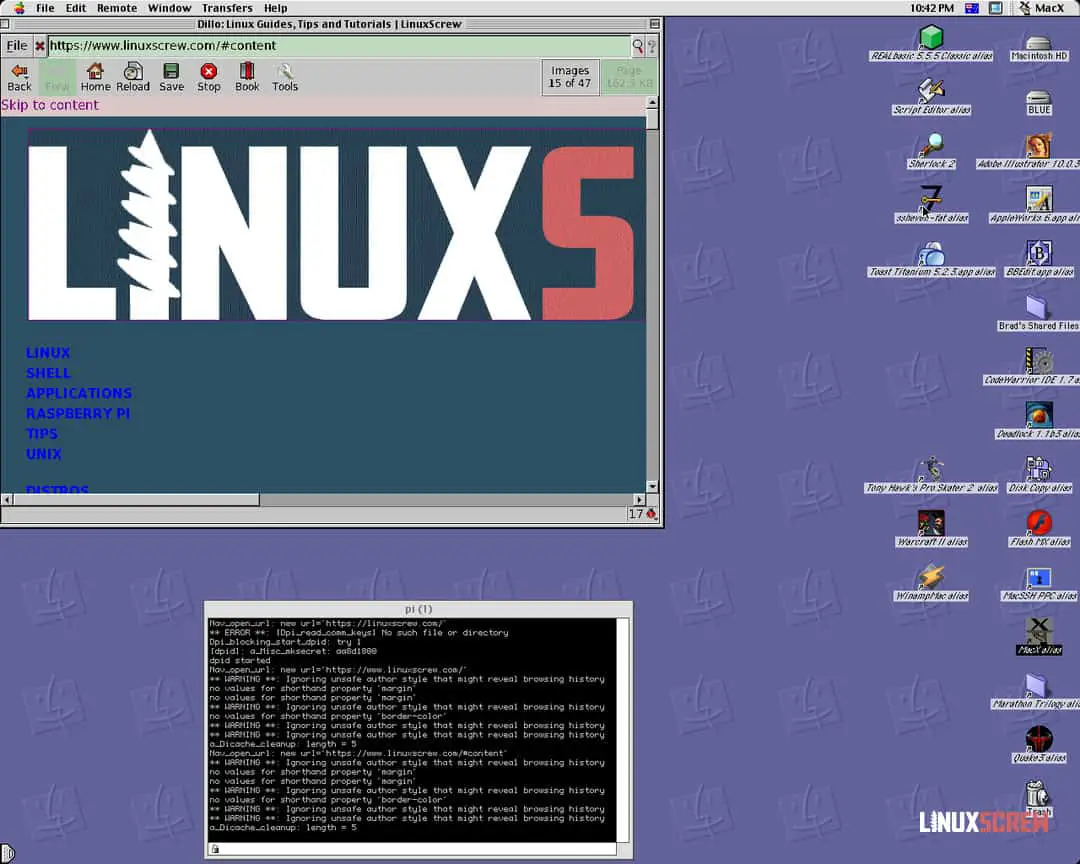Open the MacX application switcher menu

[1041, 8]
